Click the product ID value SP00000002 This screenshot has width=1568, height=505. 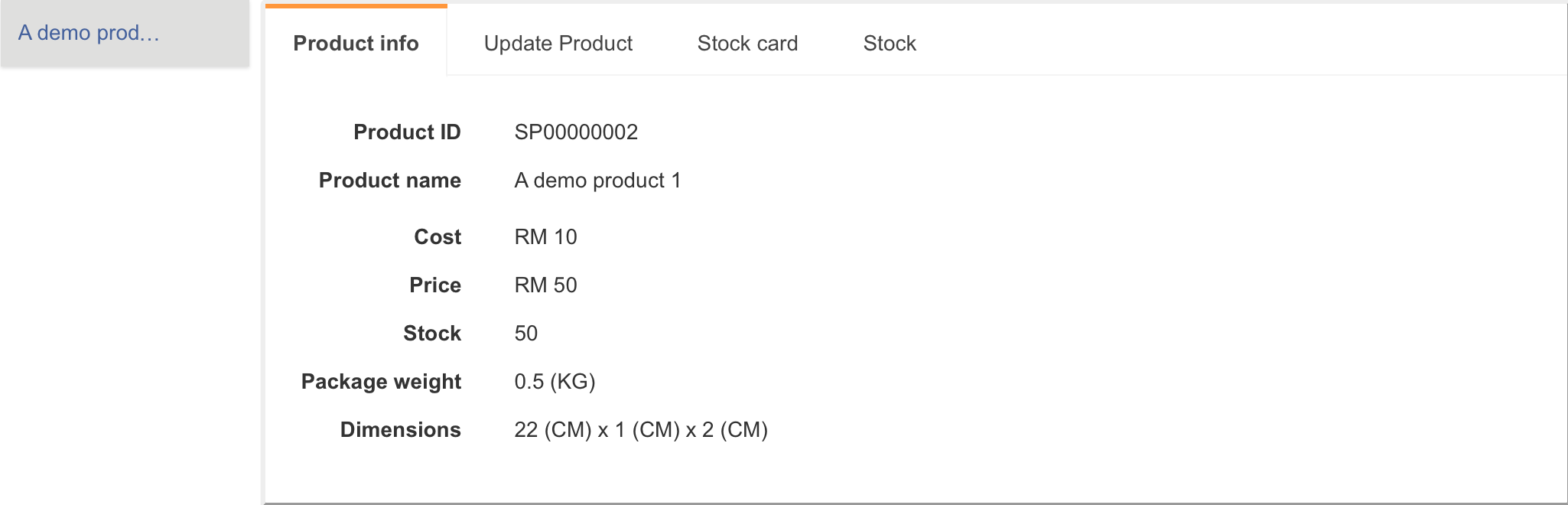(x=576, y=132)
